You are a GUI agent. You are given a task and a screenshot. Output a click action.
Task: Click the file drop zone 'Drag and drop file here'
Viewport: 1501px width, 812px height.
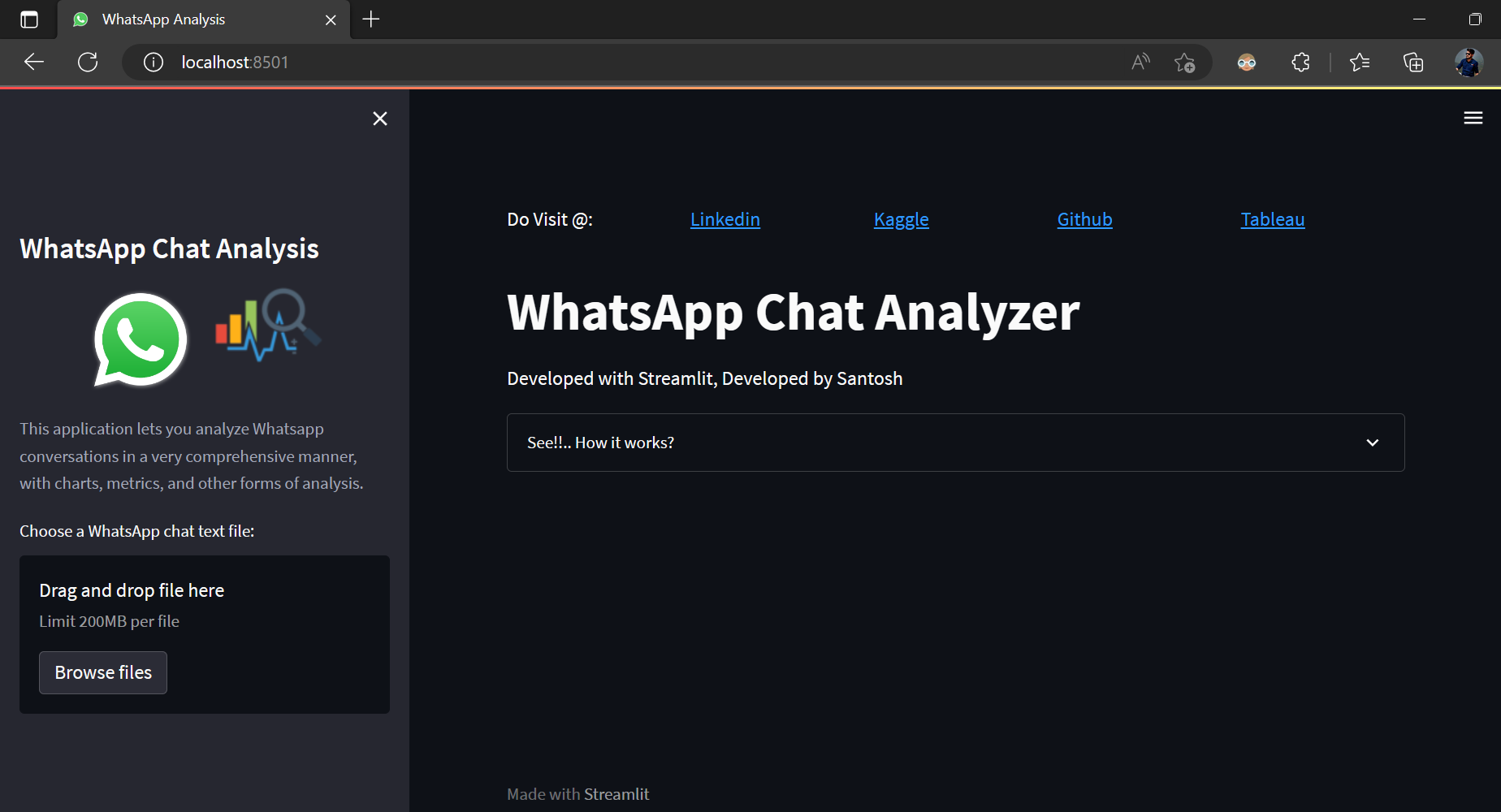205,634
